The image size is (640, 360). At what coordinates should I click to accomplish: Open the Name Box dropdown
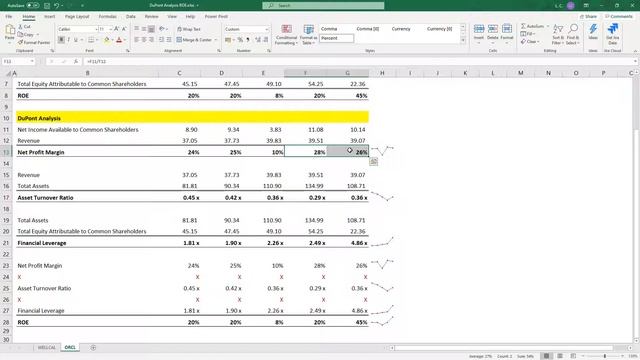point(32,61)
